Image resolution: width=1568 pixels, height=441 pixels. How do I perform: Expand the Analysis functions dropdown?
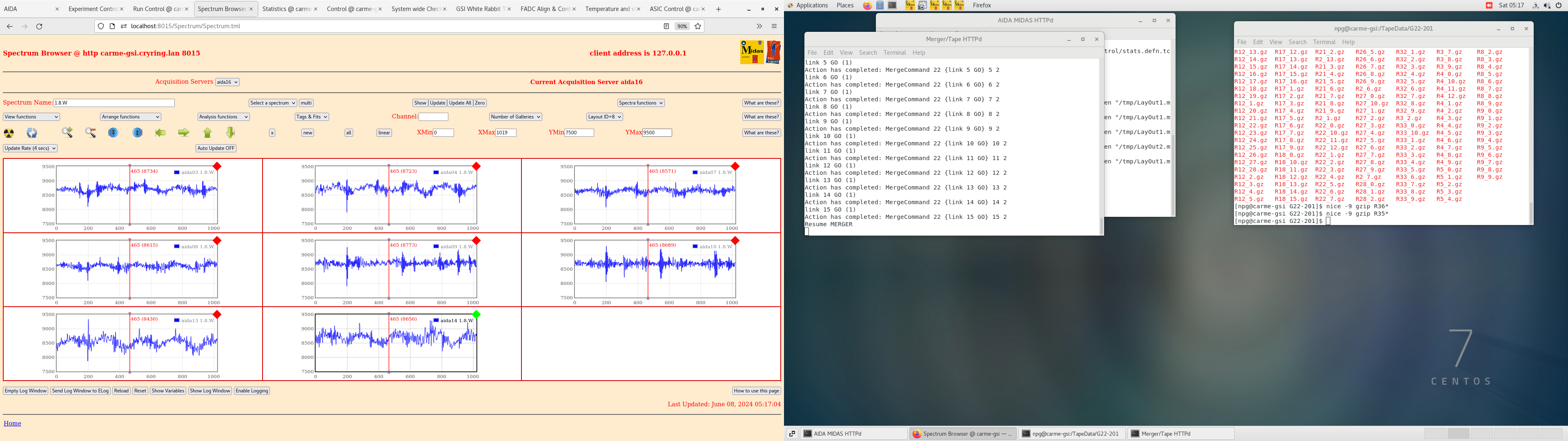pyautogui.click(x=223, y=117)
